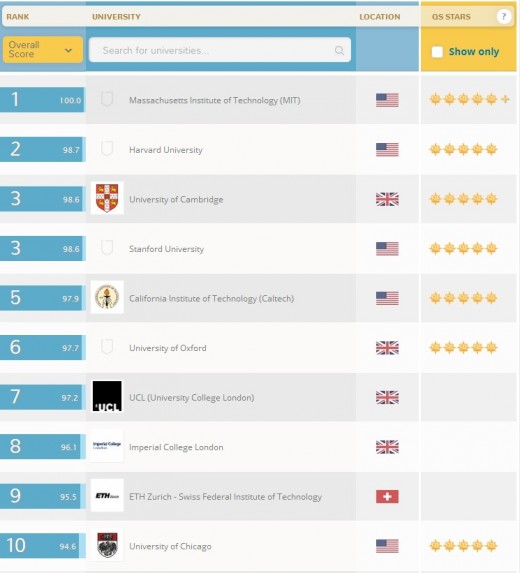Screen dimensions: 520x573
Task: Click the LOCATION column header
Action: (380, 17)
